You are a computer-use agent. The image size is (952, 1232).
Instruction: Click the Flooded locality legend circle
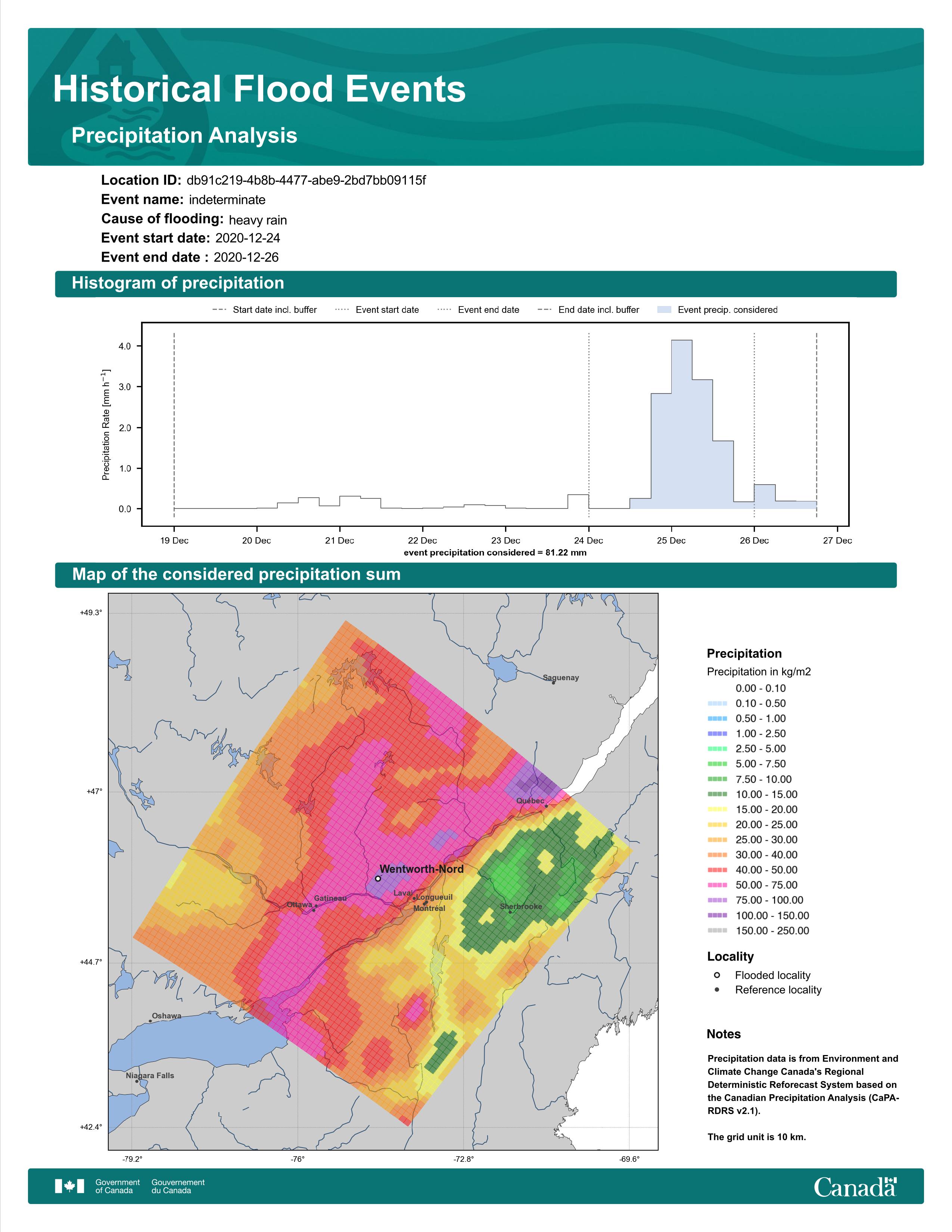click(x=717, y=975)
